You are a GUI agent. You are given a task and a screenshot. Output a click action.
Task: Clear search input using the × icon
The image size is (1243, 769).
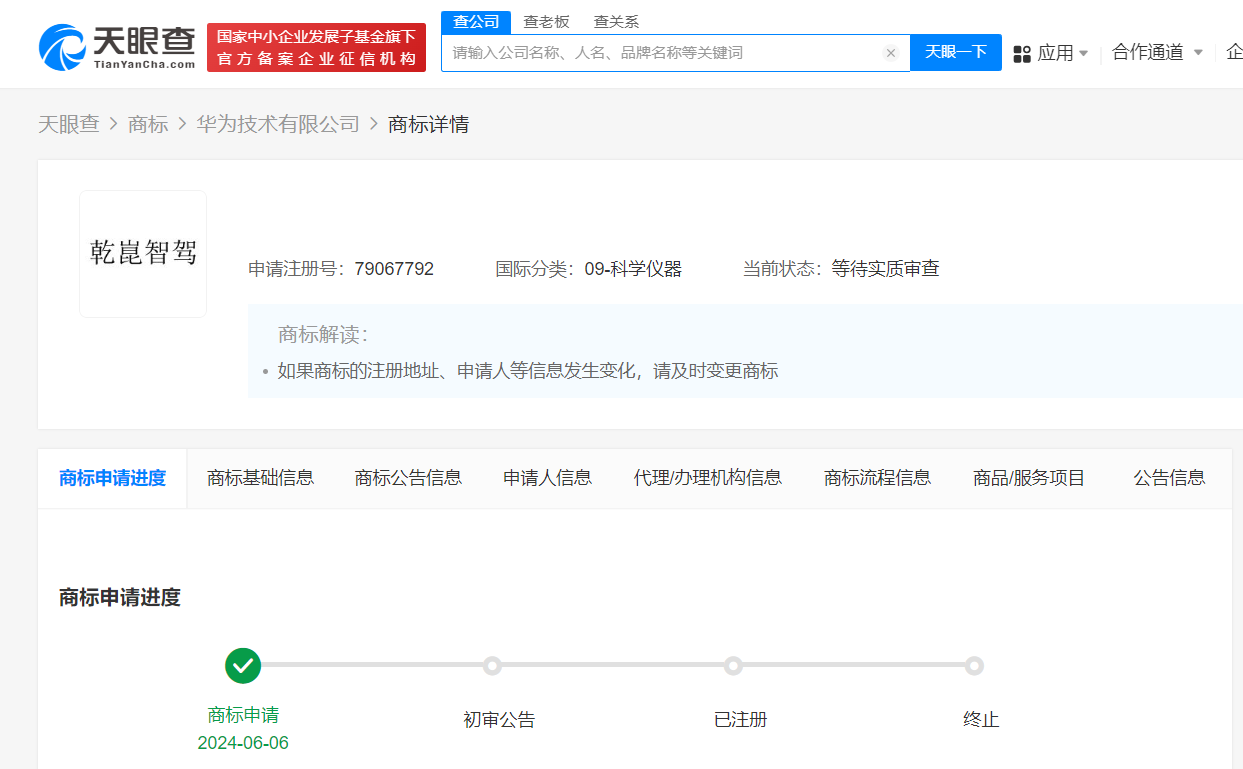coord(890,53)
